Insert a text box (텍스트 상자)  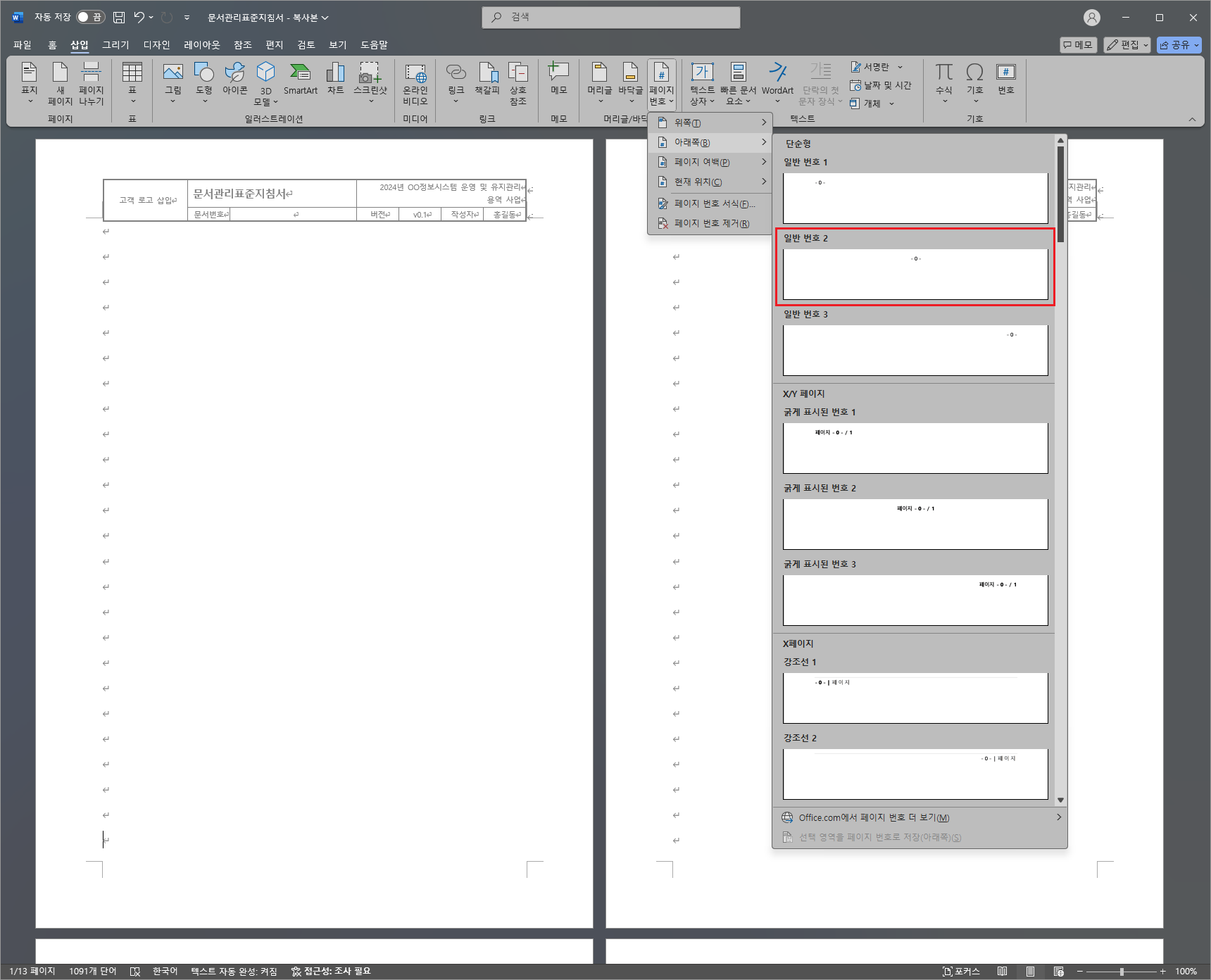(702, 83)
